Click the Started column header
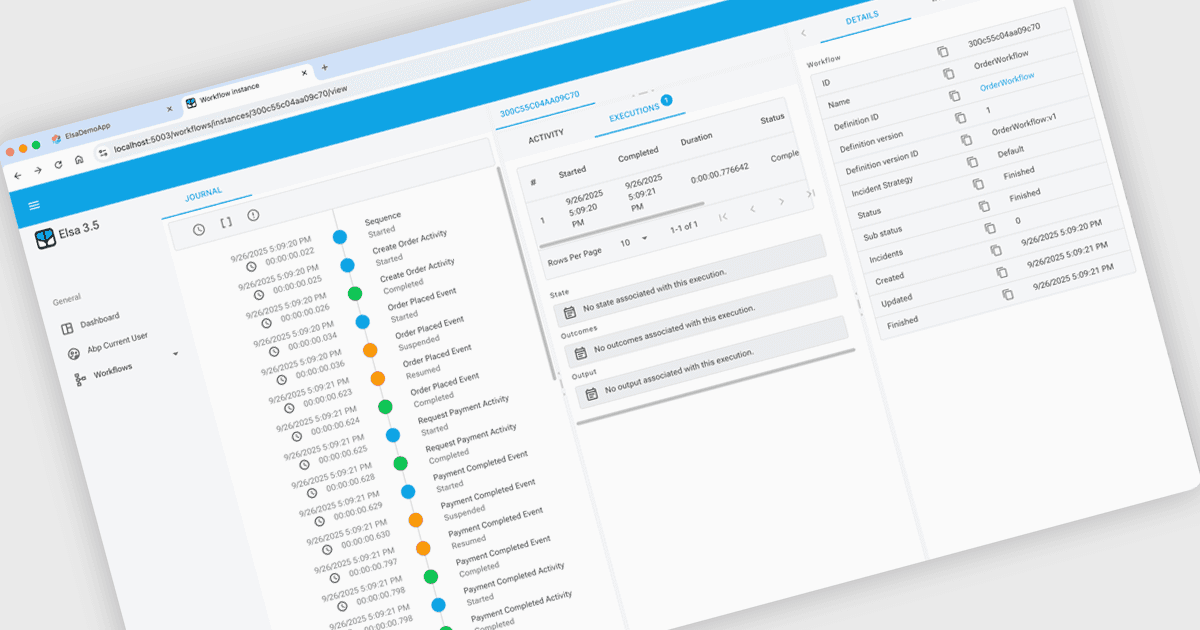Screen dimensions: 1200x630 click(572, 171)
